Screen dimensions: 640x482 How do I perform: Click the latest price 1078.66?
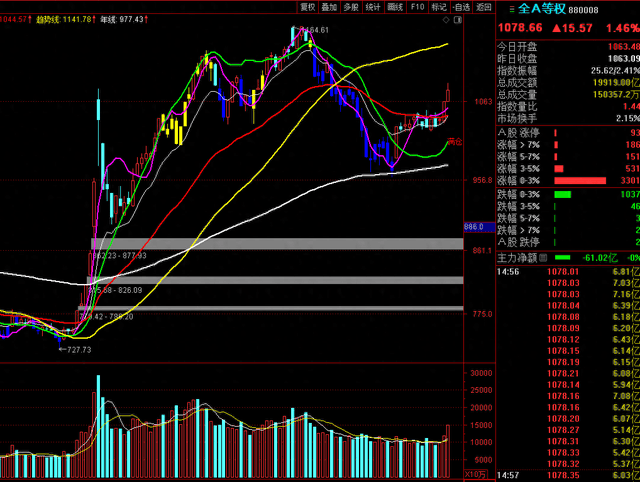click(x=520, y=28)
